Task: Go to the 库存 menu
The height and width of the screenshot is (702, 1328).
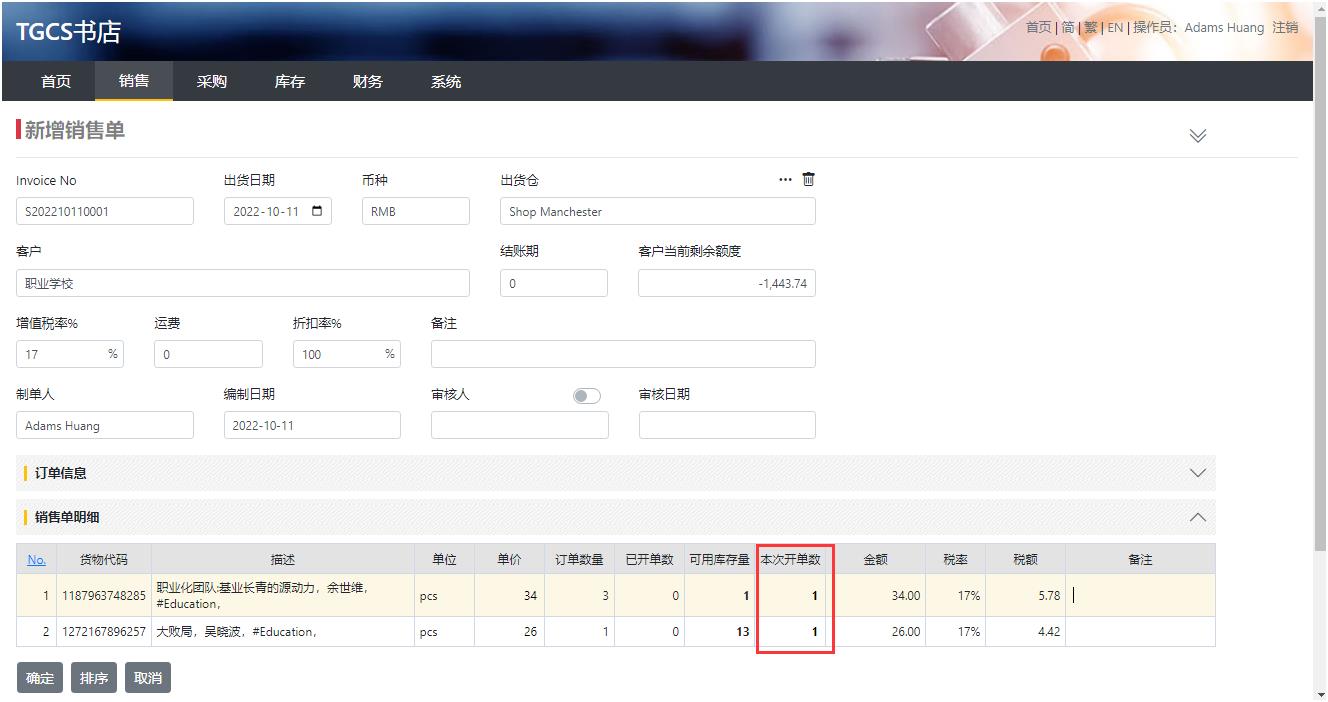Action: [290, 81]
